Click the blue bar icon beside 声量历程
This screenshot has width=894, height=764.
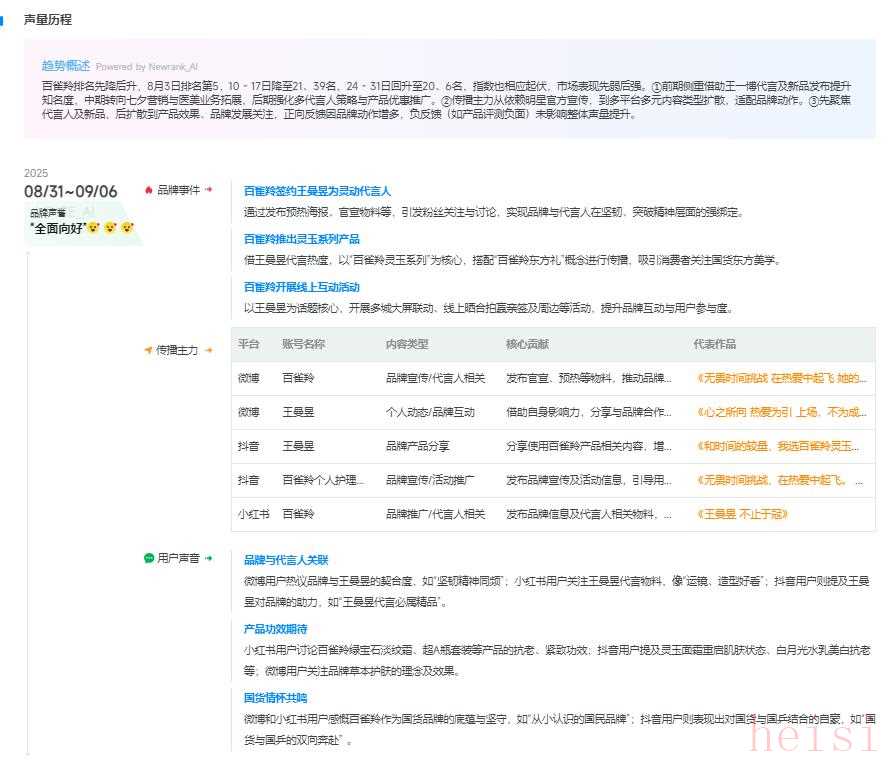tap(3, 20)
